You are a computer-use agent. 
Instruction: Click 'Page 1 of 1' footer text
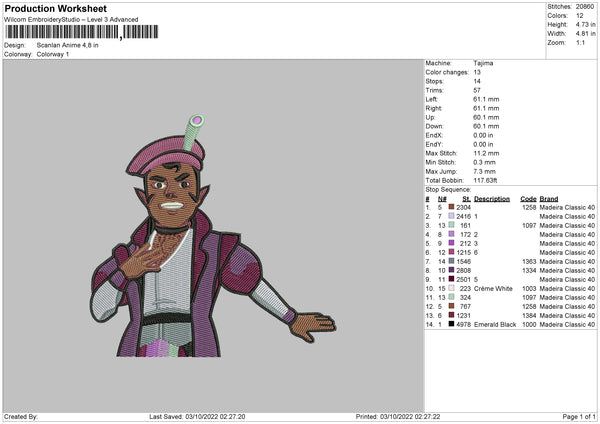(579, 417)
